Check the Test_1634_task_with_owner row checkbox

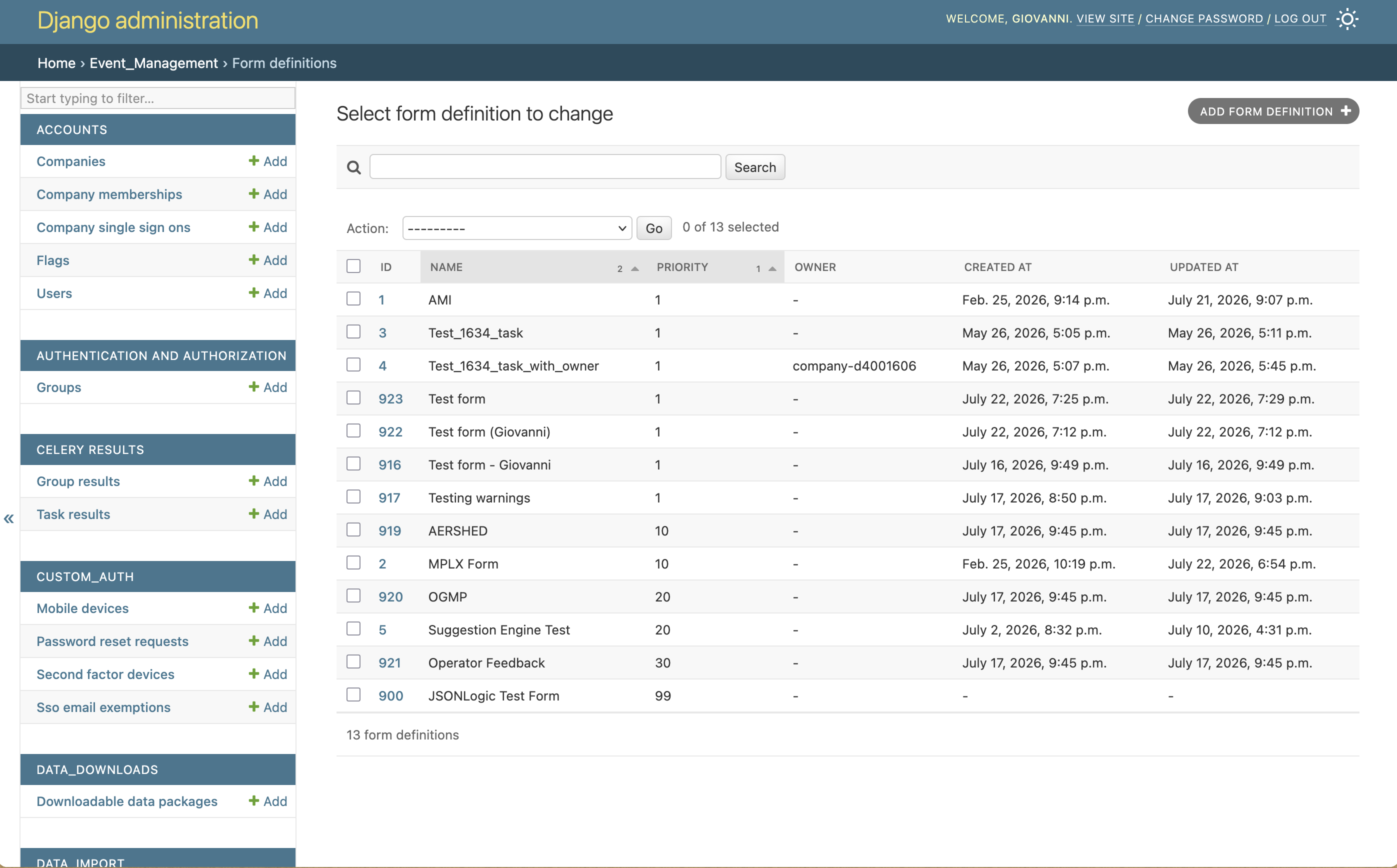(x=353, y=365)
